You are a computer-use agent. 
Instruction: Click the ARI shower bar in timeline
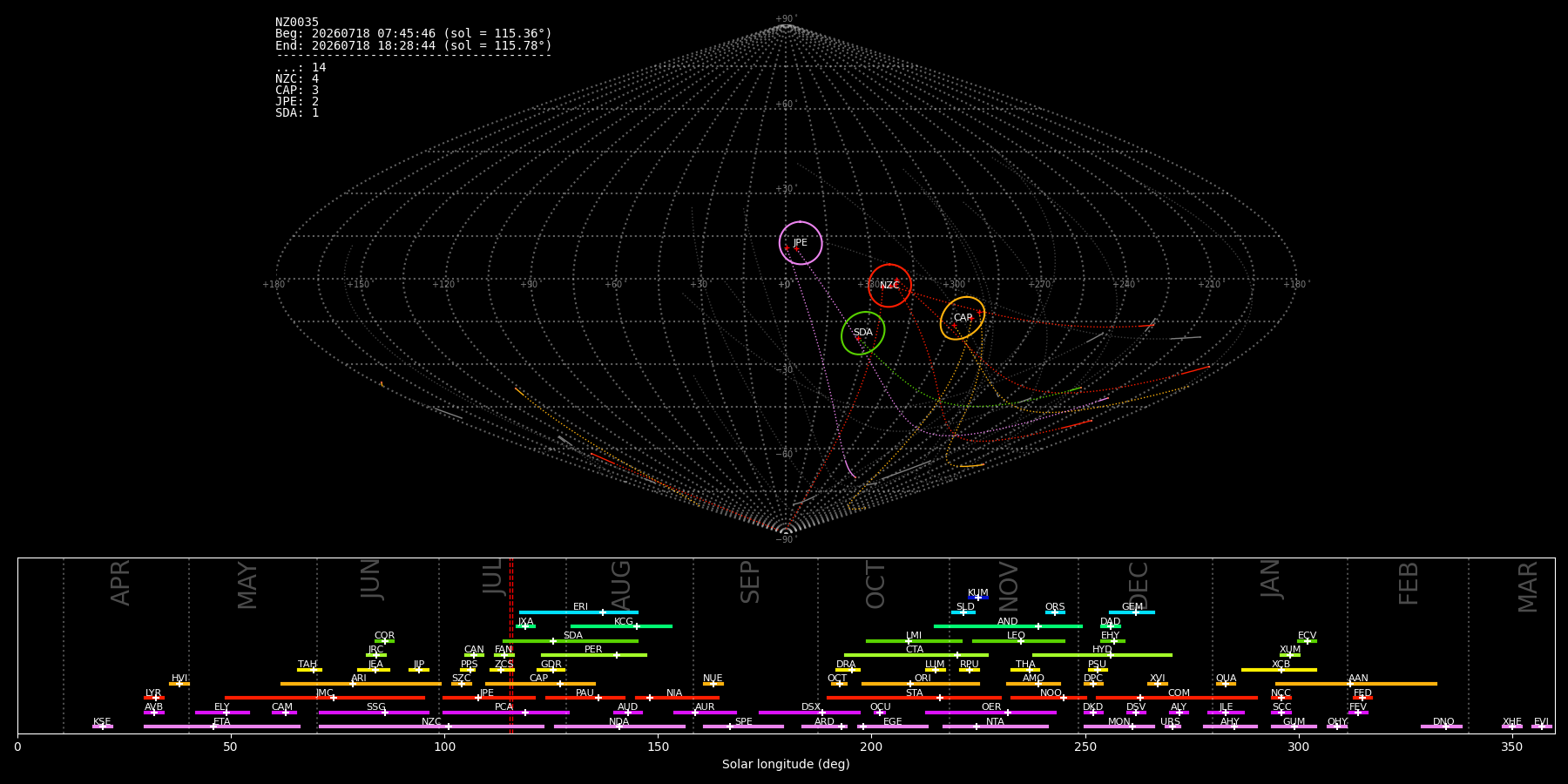361,684
